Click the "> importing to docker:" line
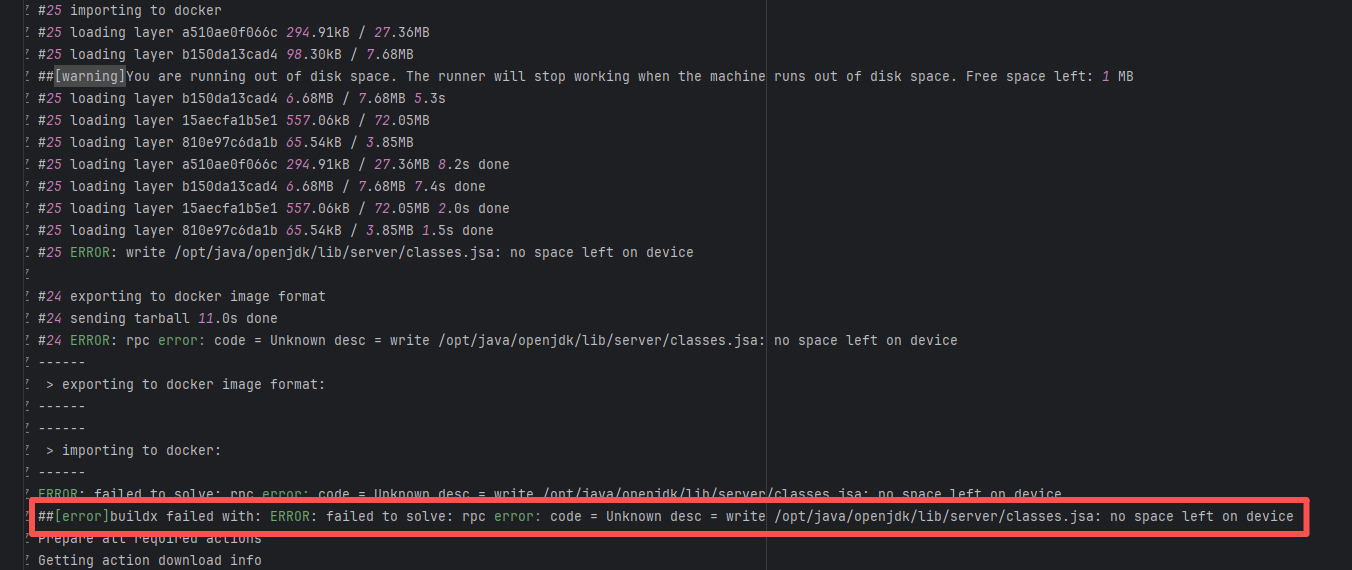This screenshot has width=1352, height=570. (x=133, y=451)
